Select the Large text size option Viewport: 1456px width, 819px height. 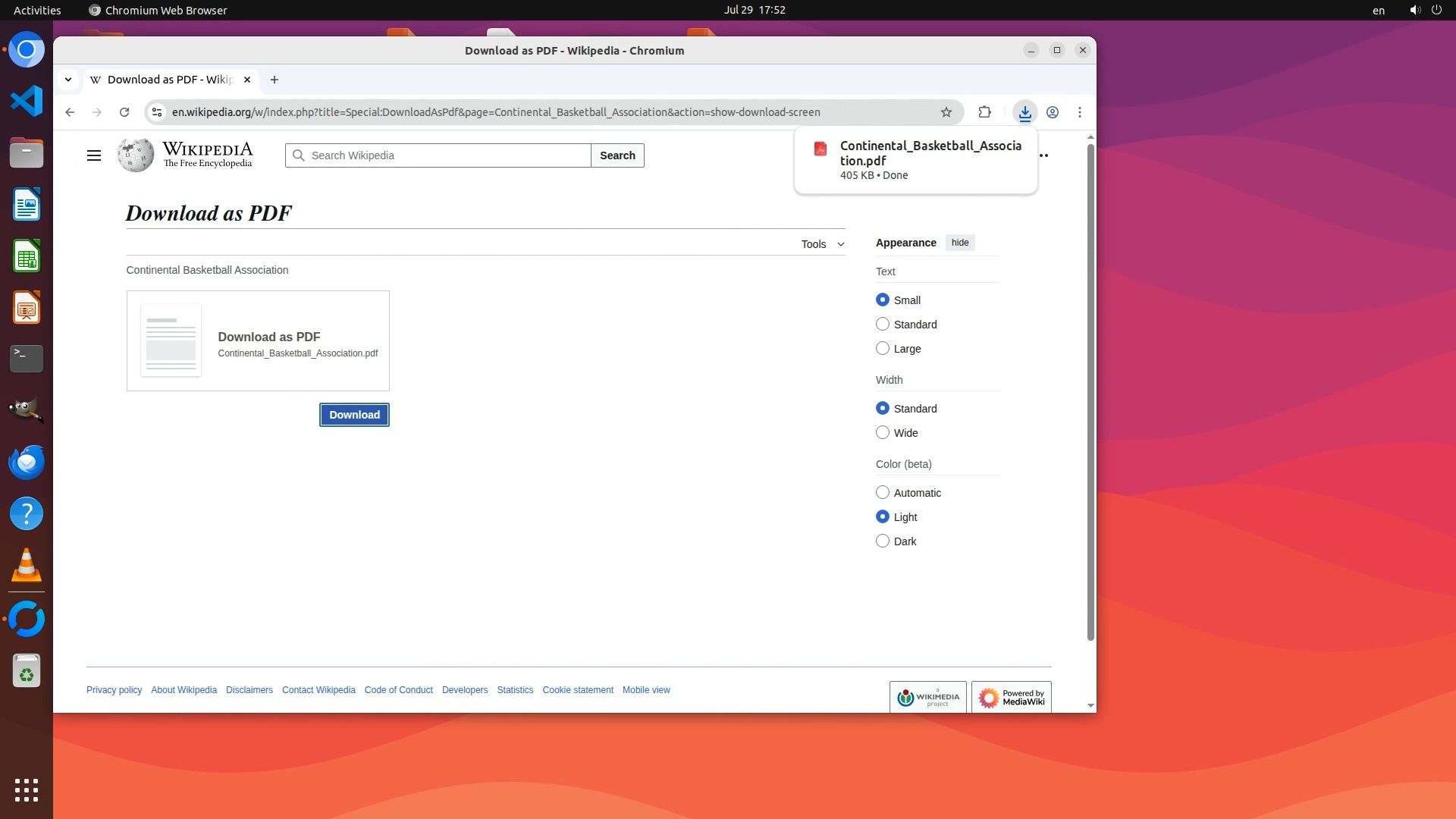[x=883, y=349]
